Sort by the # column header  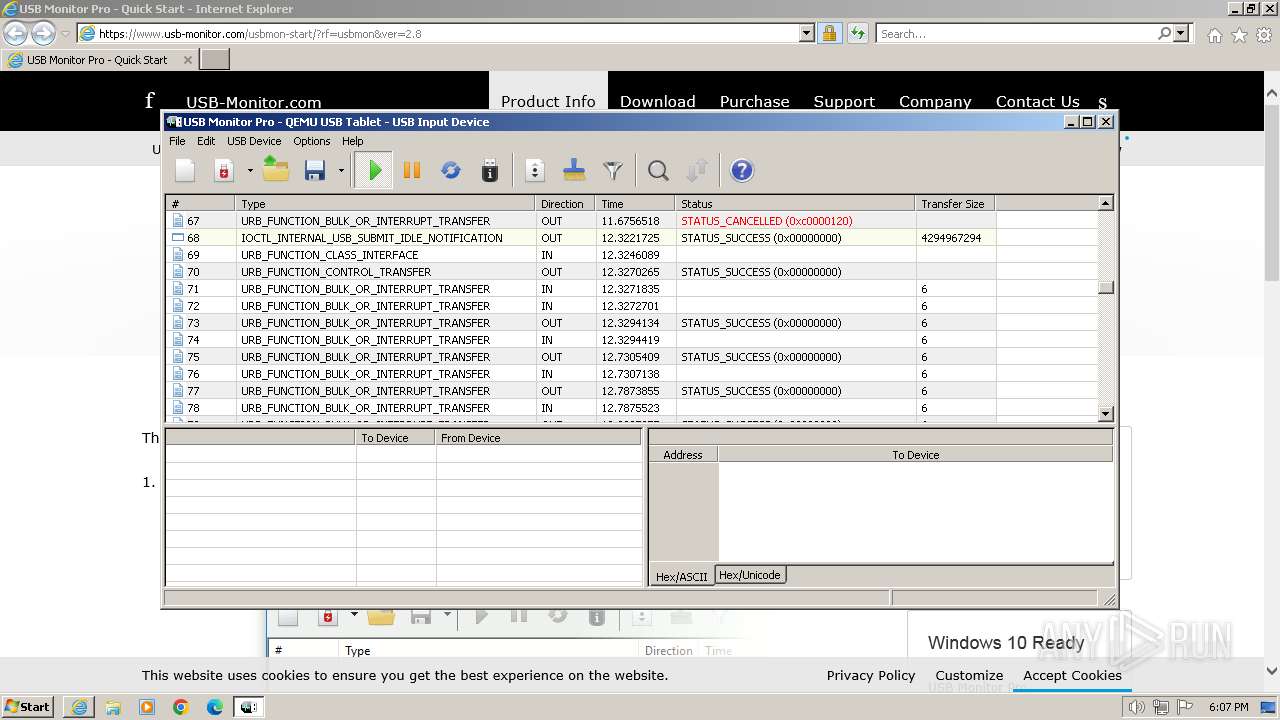pos(201,204)
